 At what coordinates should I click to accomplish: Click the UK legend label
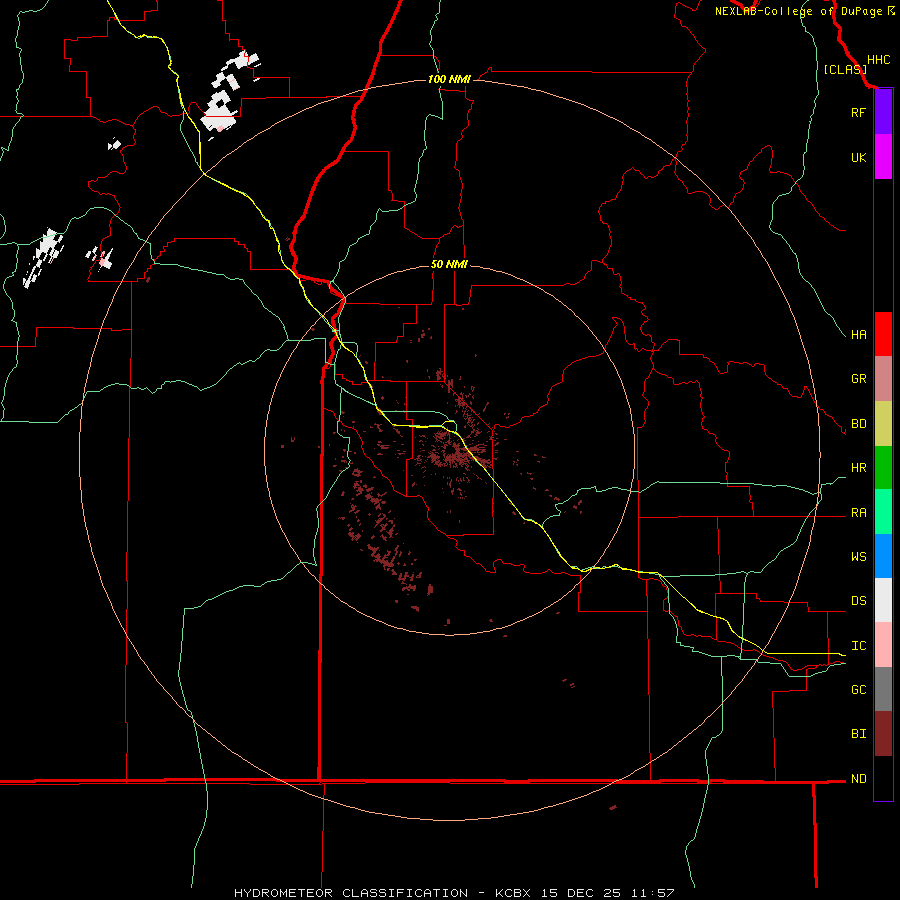tap(858, 157)
